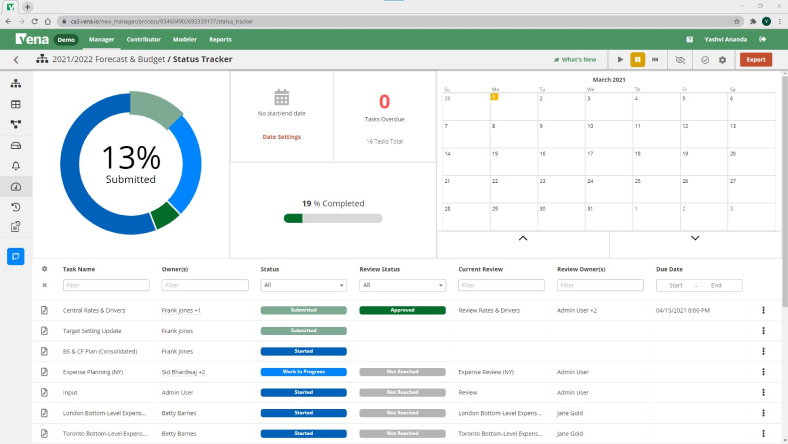The height and width of the screenshot is (444, 788).
Task: Open the history clock icon in sidebar
Action: (x=16, y=207)
